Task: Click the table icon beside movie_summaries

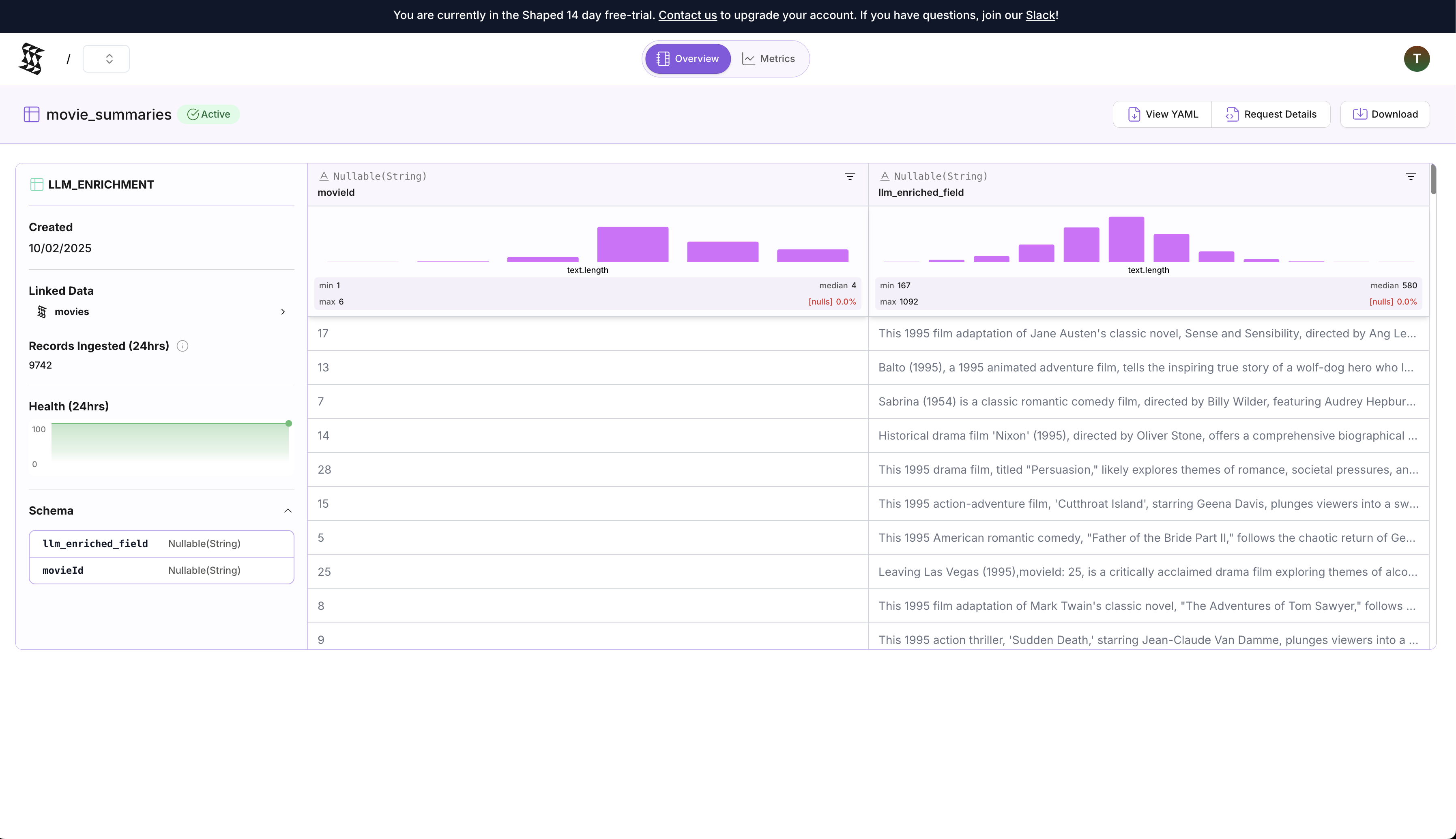Action: (32, 114)
